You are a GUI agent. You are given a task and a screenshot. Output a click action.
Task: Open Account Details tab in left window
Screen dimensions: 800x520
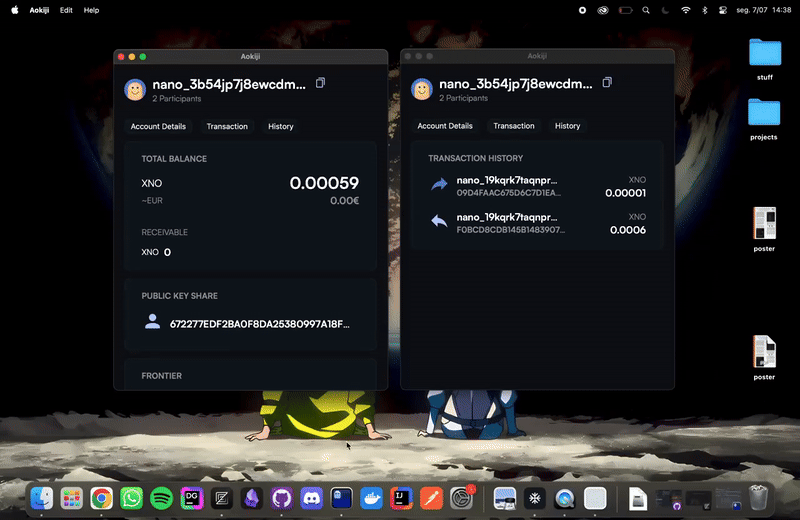coord(158,126)
